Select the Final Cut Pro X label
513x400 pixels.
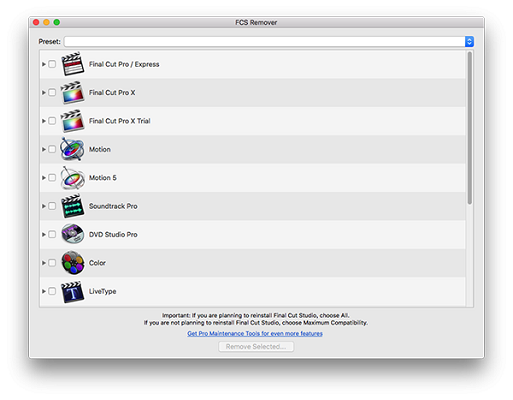[x=112, y=92]
